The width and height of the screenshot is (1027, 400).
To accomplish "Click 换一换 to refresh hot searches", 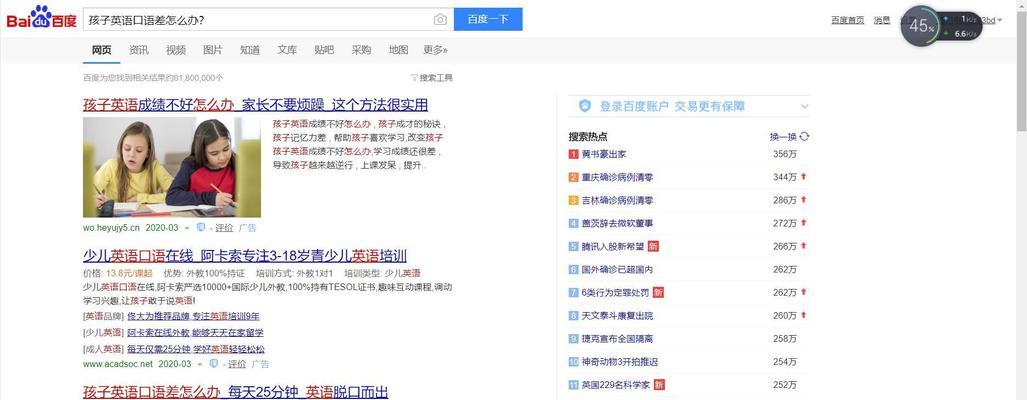I will [783, 137].
